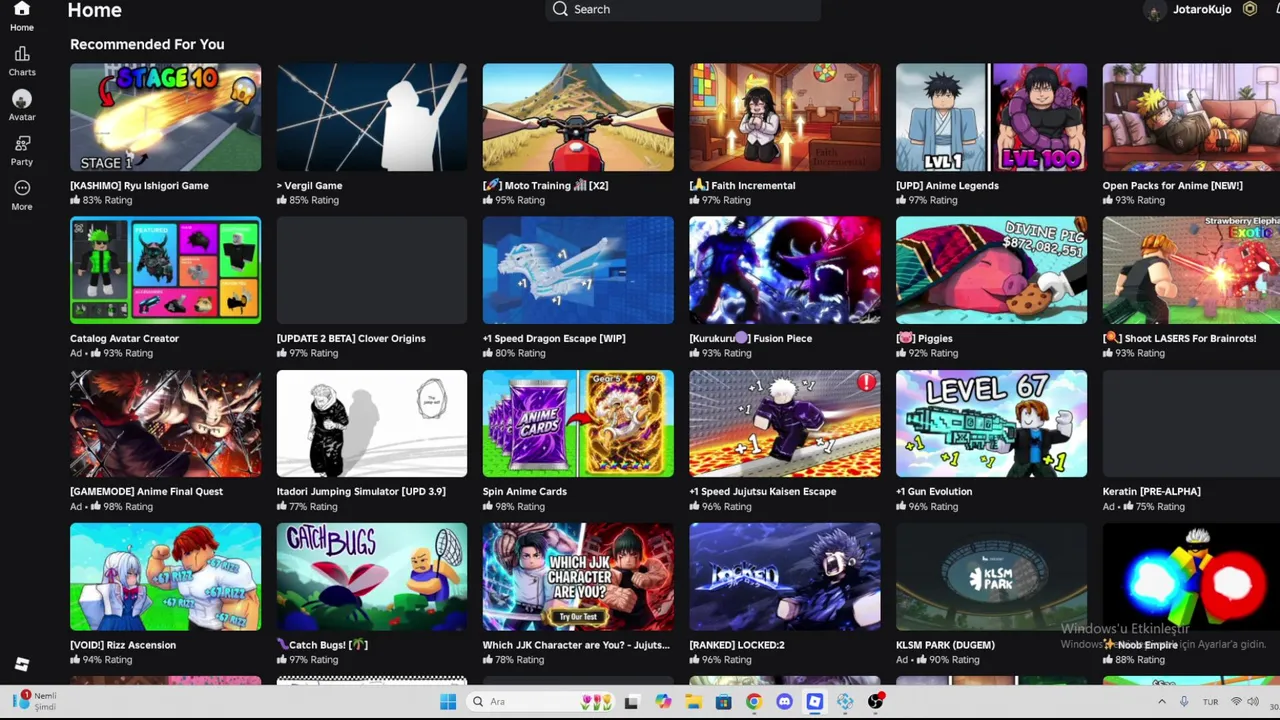Click the tray microphone icon

[x=1184, y=702]
